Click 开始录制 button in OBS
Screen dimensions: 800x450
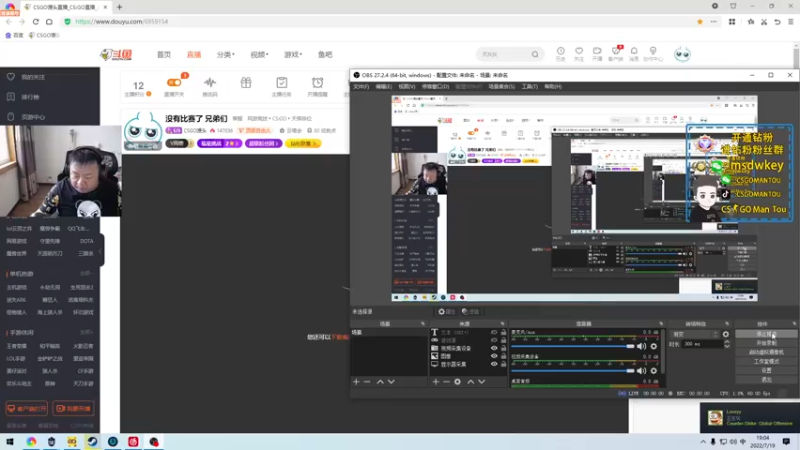click(x=766, y=343)
